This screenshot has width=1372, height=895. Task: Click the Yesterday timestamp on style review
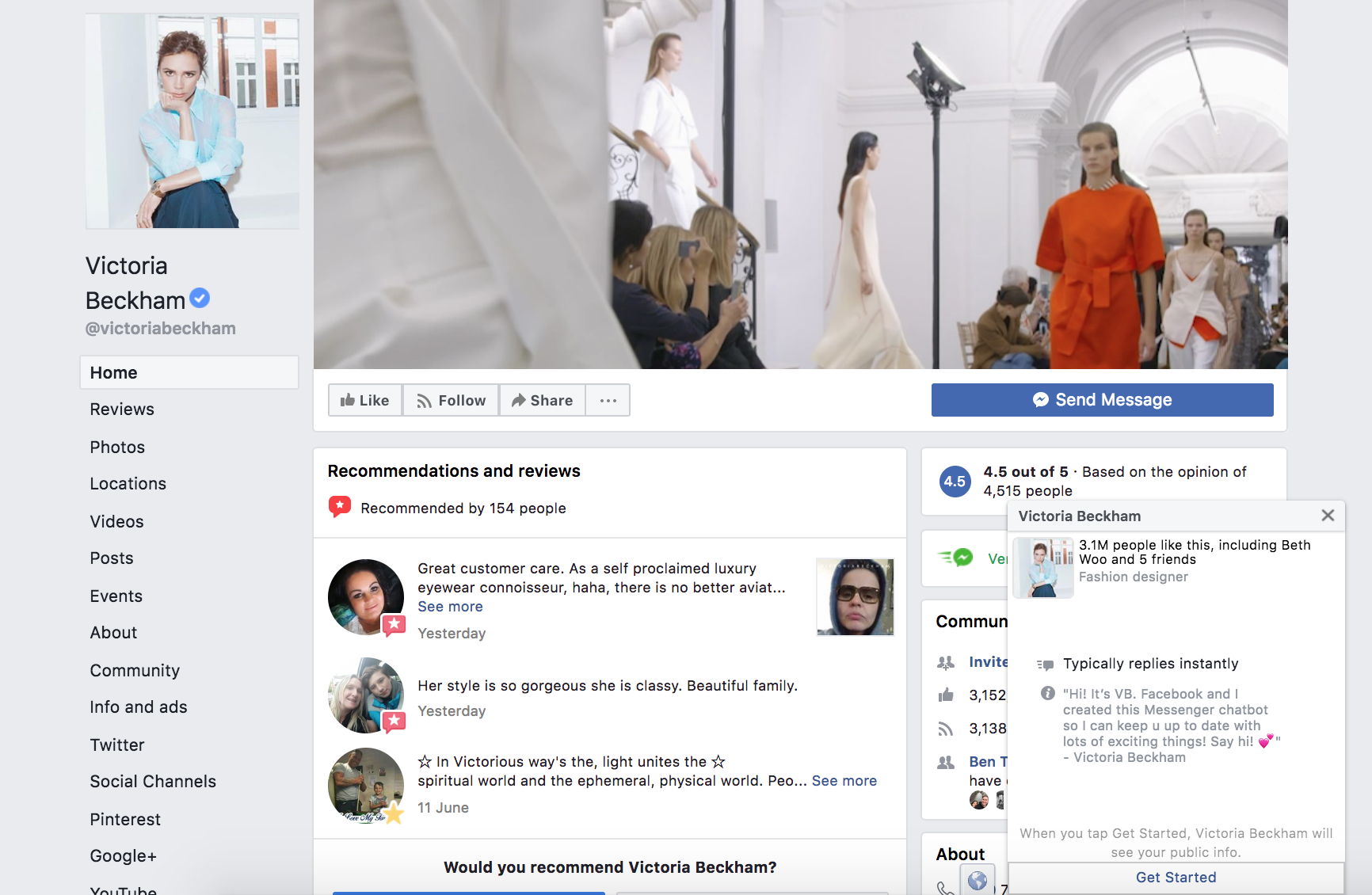(x=452, y=711)
